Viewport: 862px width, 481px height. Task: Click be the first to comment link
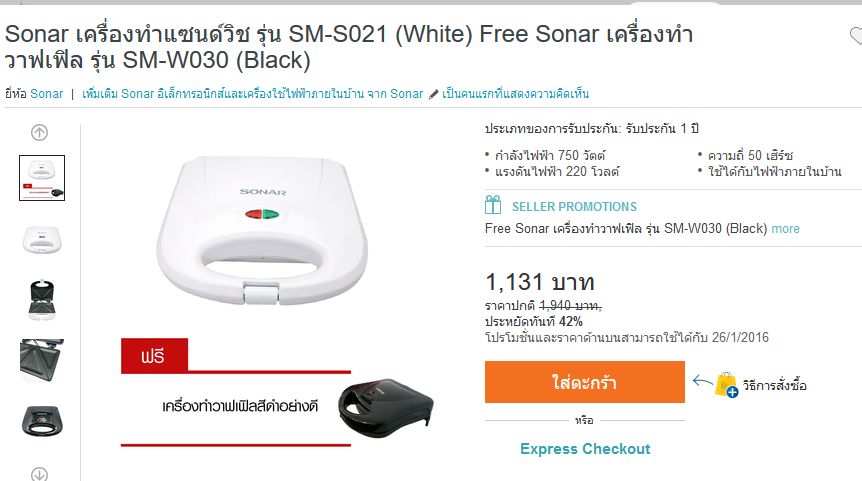(516, 94)
